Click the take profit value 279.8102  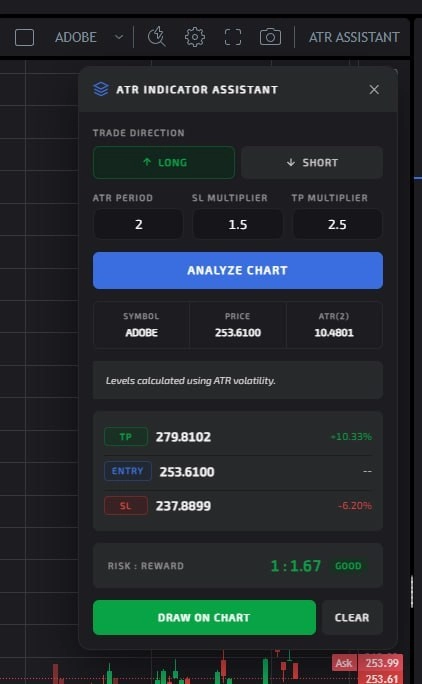183,437
